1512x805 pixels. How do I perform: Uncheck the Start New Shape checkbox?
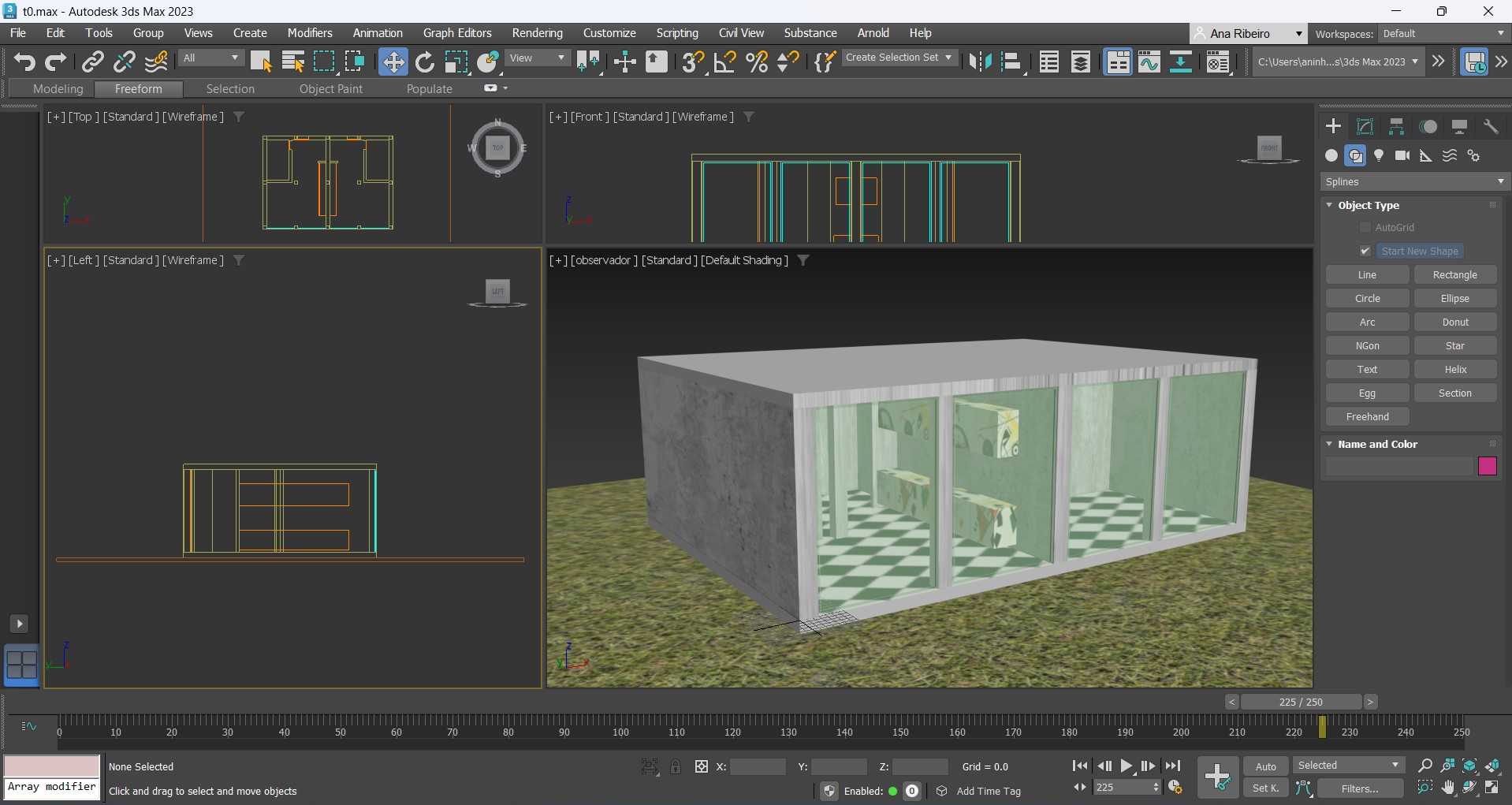[x=1365, y=251]
